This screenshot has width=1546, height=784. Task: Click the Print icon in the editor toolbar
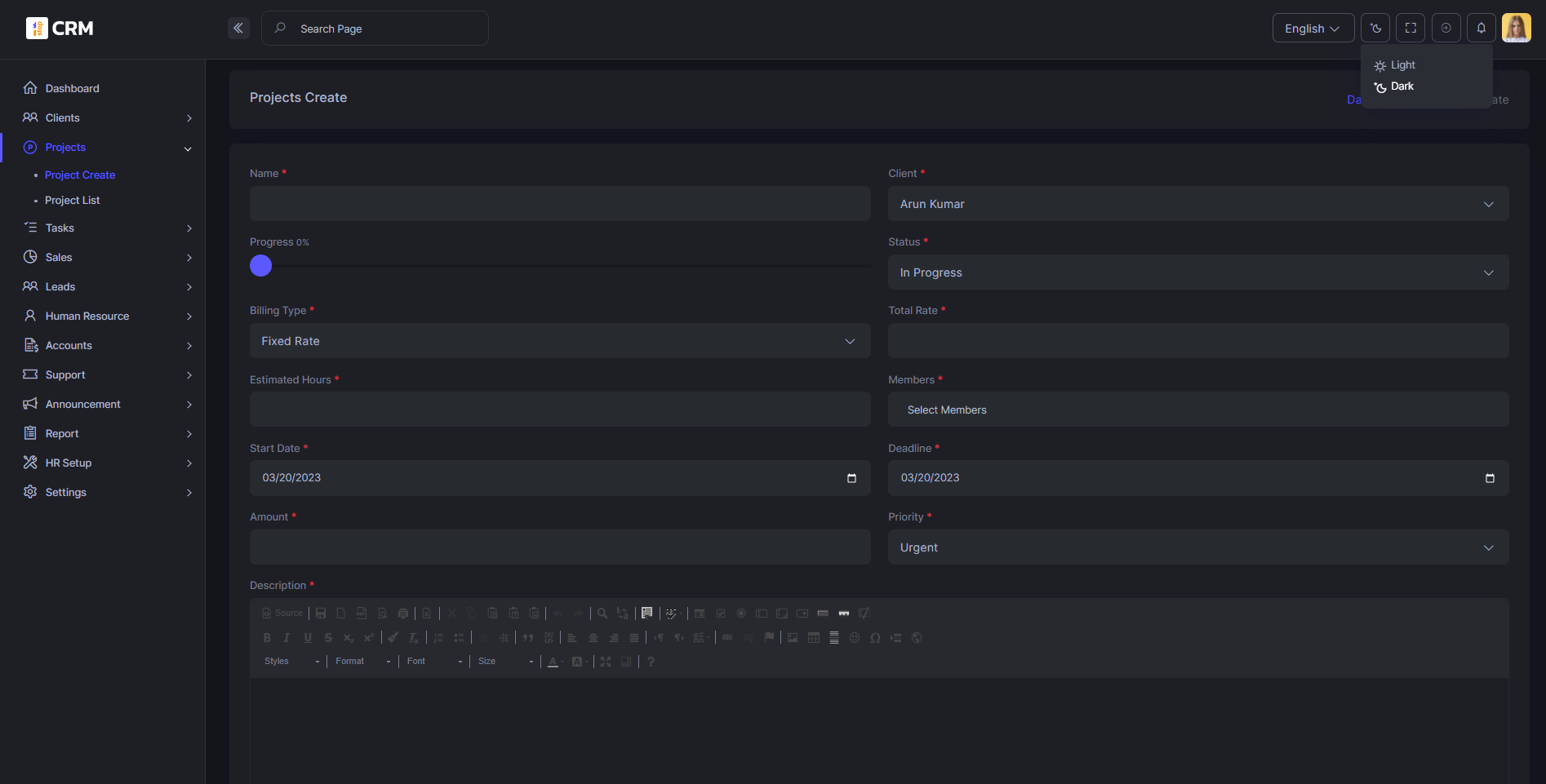tap(403, 613)
